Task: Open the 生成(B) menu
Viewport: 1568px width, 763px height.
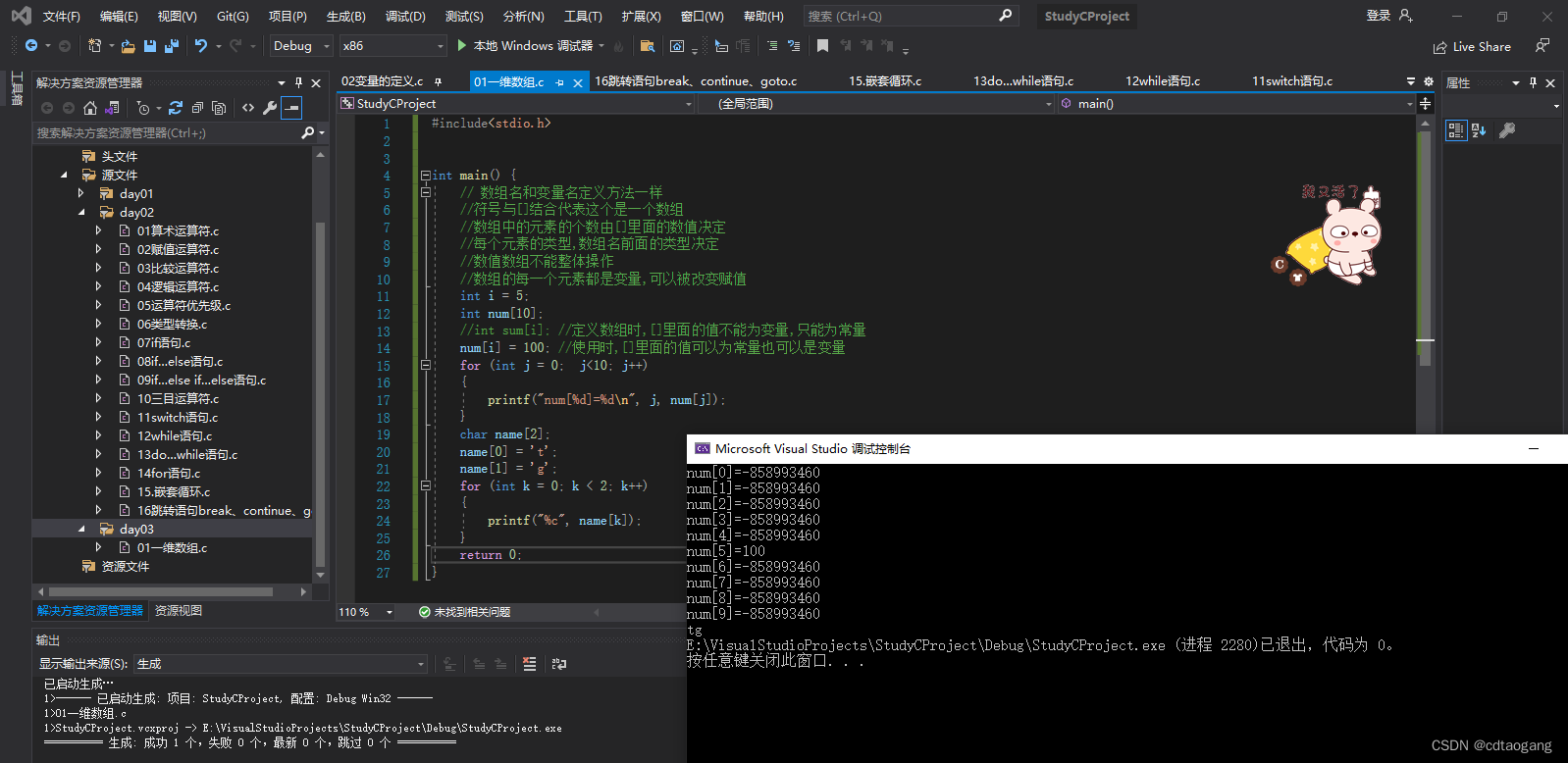Action: [346, 17]
